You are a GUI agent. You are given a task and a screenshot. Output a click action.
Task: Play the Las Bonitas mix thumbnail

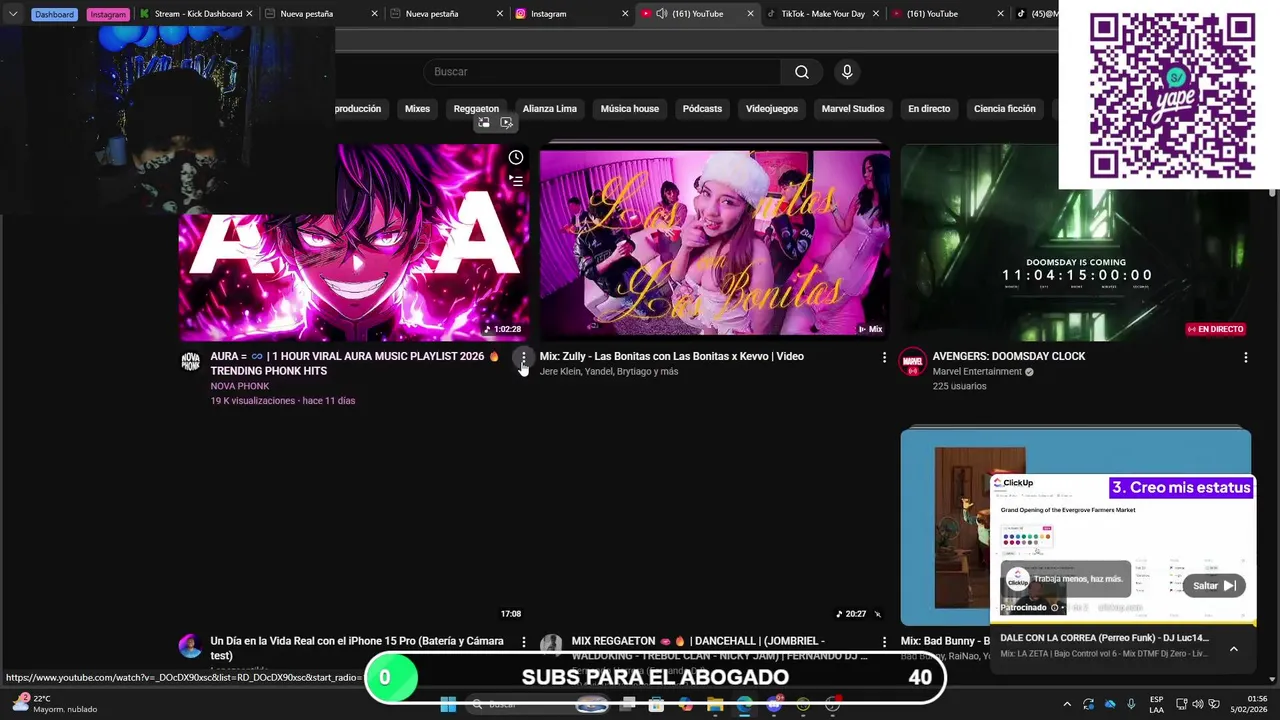point(715,243)
